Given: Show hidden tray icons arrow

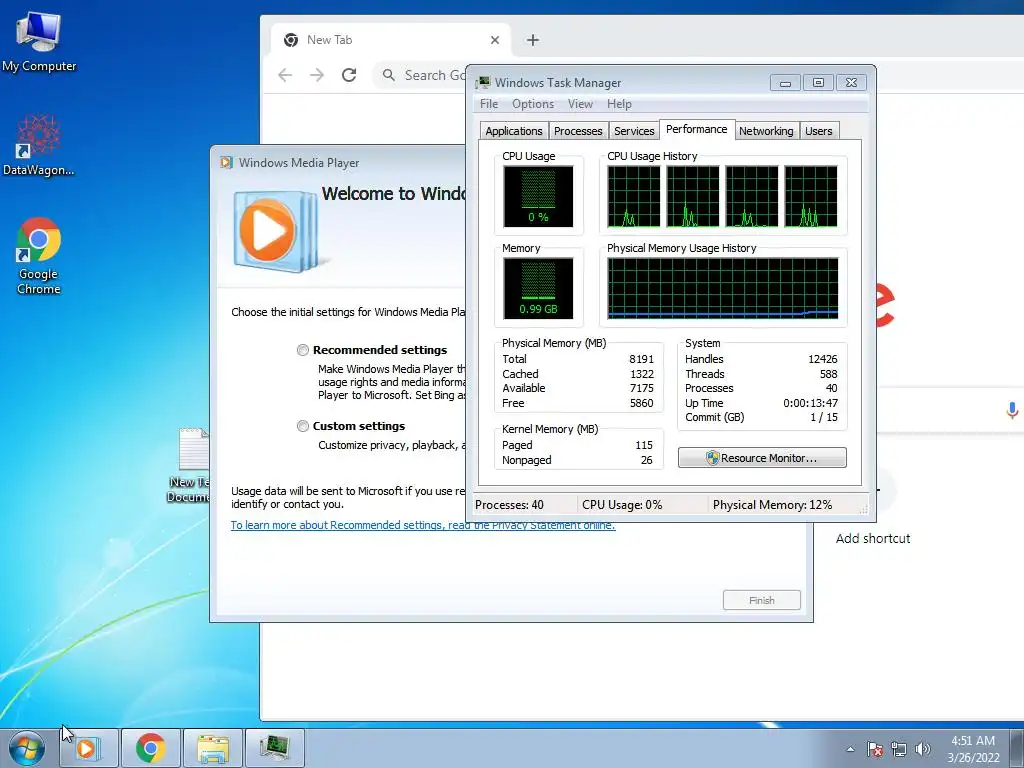Looking at the screenshot, I should pos(850,749).
